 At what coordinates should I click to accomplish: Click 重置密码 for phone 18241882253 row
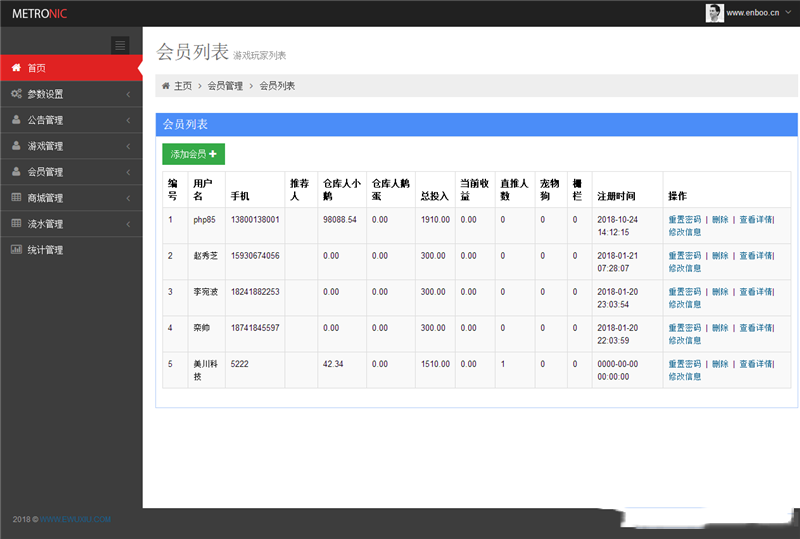pos(685,292)
